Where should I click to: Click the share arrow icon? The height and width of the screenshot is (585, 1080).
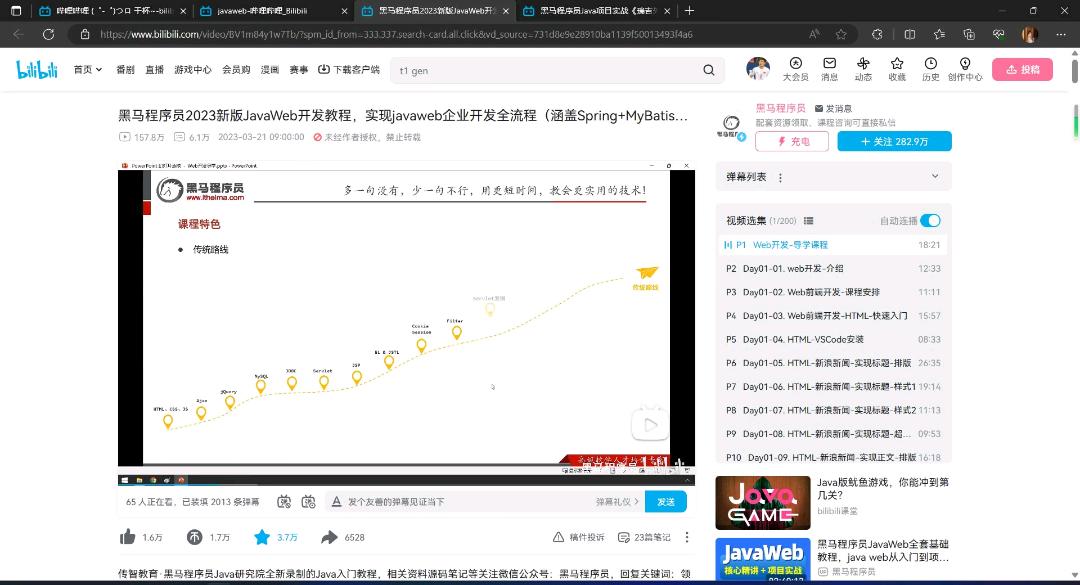point(329,537)
